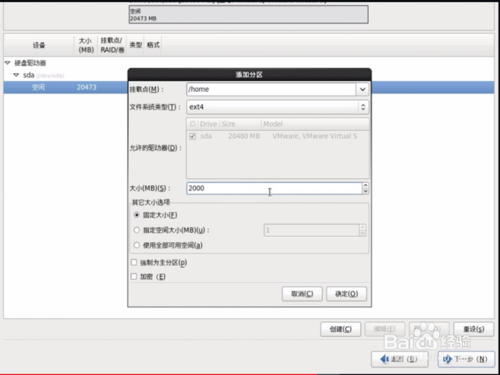Confirm with the OK (O) button
The height and width of the screenshot is (375, 500).
pyautogui.click(x=347, y=294)
